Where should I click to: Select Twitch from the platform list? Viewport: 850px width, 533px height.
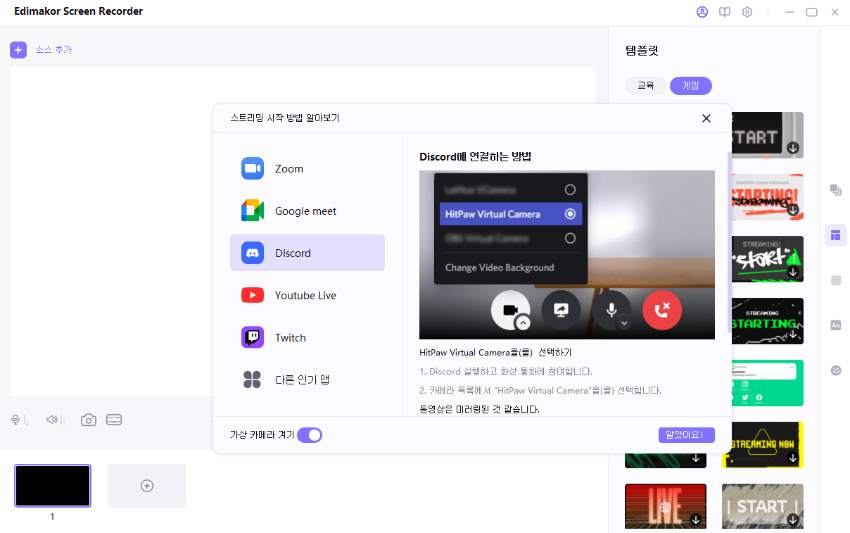pos(307,337)
